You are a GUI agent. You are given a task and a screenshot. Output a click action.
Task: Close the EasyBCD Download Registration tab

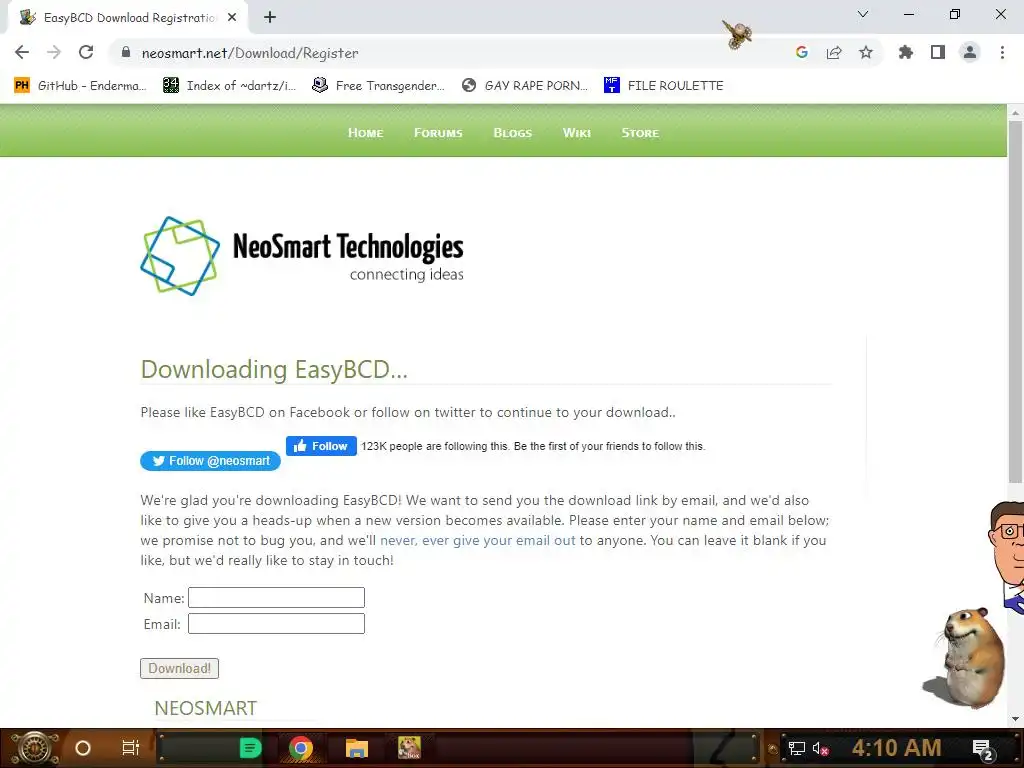point(232,17)
